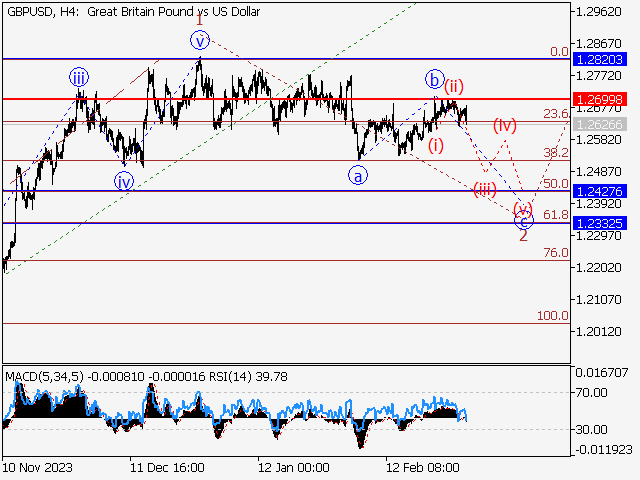Select the red (iv) wave label

coord(504,125)
